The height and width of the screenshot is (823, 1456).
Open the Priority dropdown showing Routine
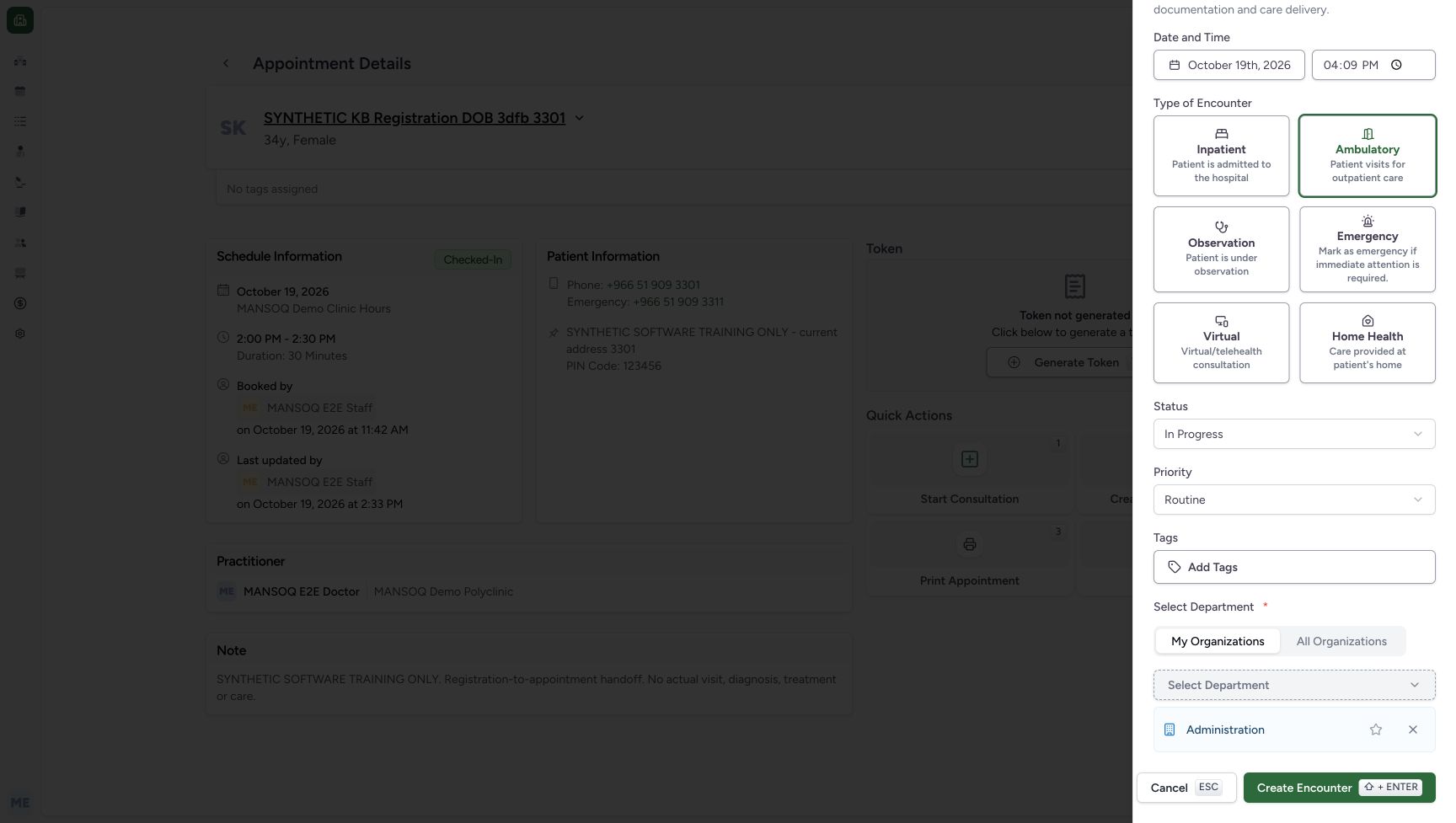(x=1294, y=500)
